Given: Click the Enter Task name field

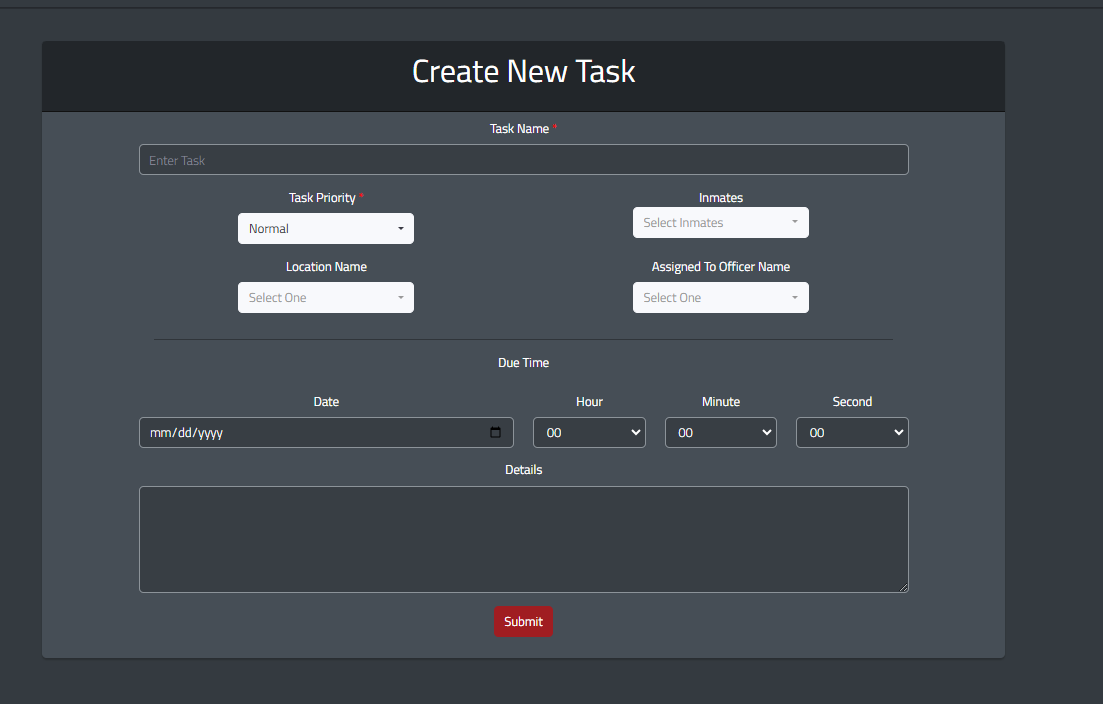Looking at the screenshot, I should click(523, 159).
